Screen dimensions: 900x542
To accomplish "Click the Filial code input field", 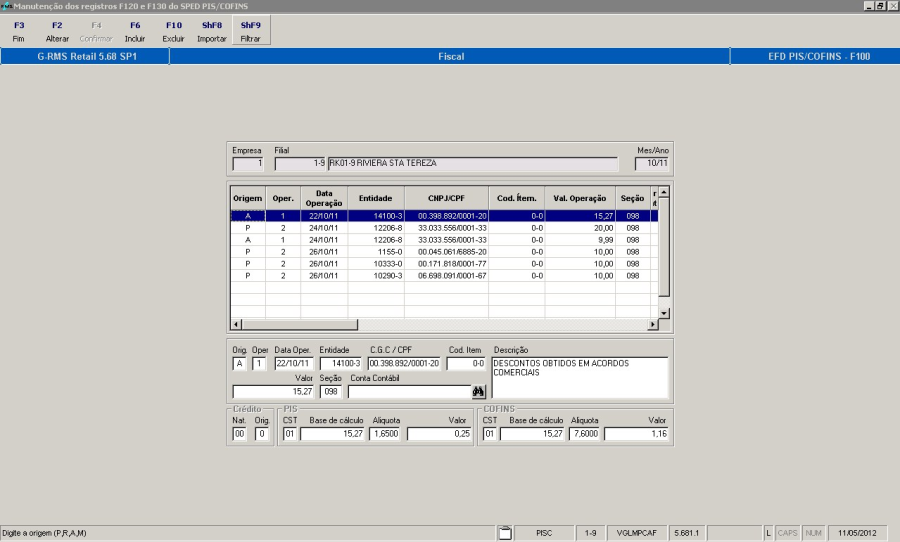I will [300, 164].
